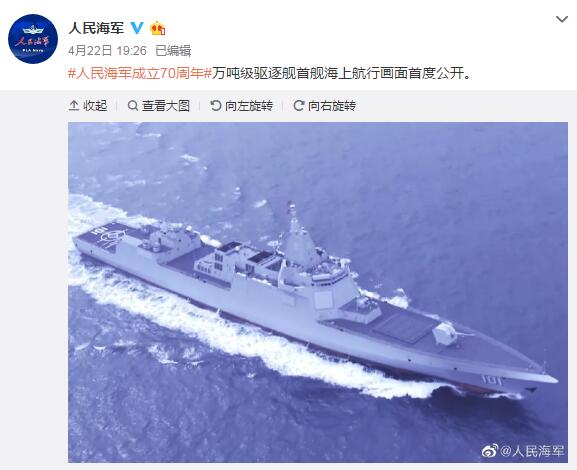The height and width of the screenshot is (470, 577).
Task: View the large image via 查看大图
Action: click(x=159, y=106)
